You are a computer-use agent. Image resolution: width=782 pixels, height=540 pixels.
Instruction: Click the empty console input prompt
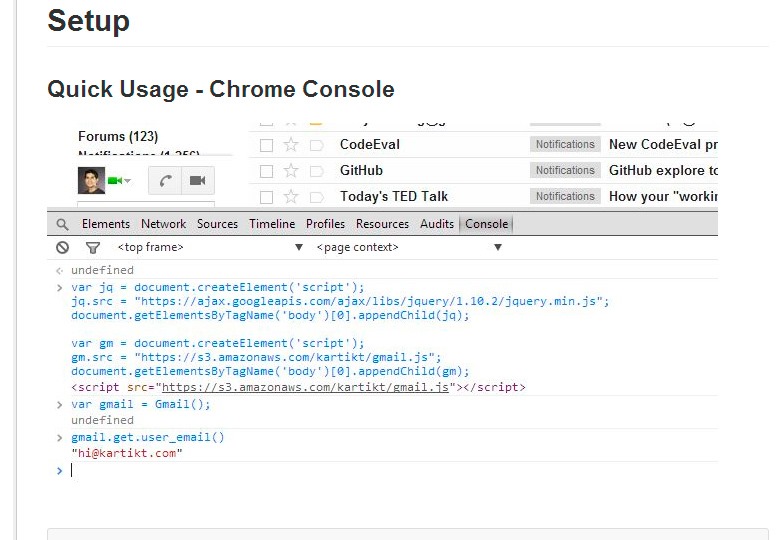coord(300,470)
